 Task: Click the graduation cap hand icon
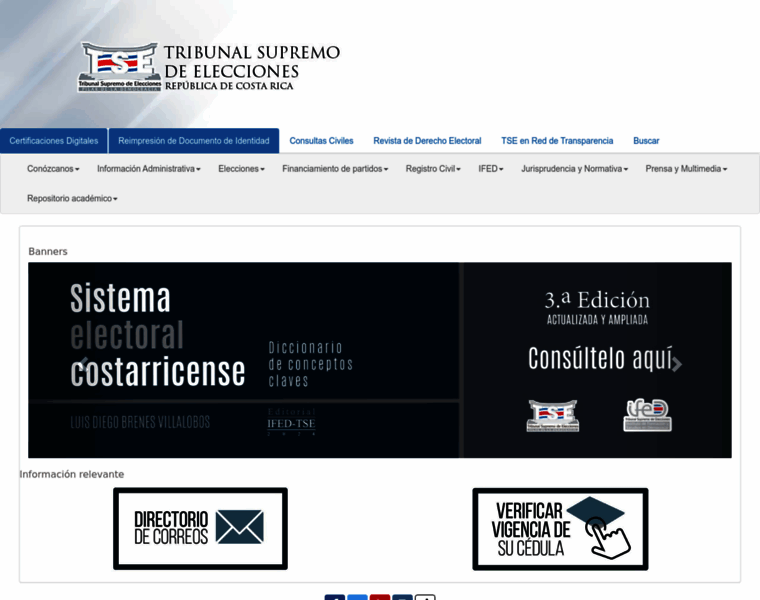(x=600, y=527)
